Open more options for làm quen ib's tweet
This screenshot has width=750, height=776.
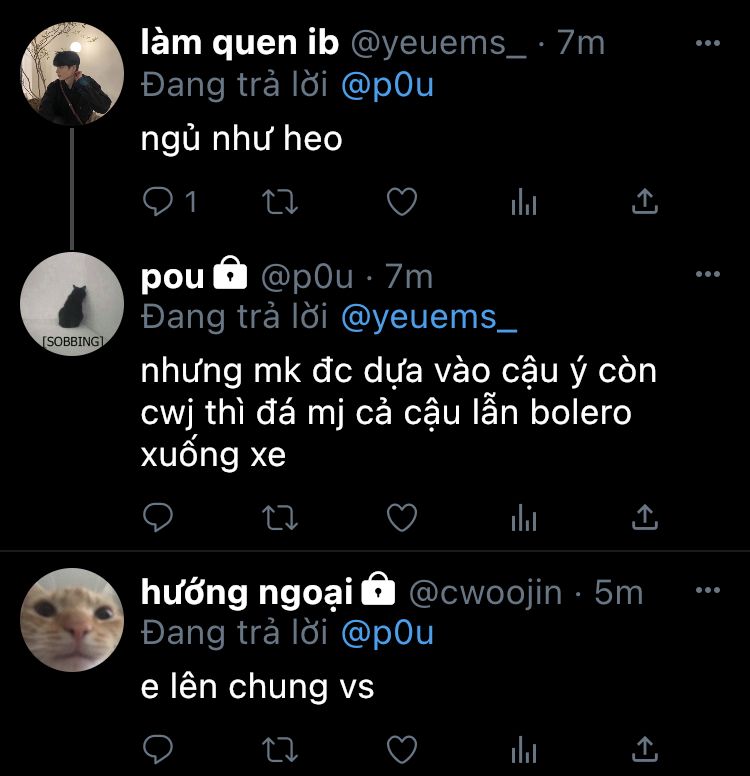[707, 43]
